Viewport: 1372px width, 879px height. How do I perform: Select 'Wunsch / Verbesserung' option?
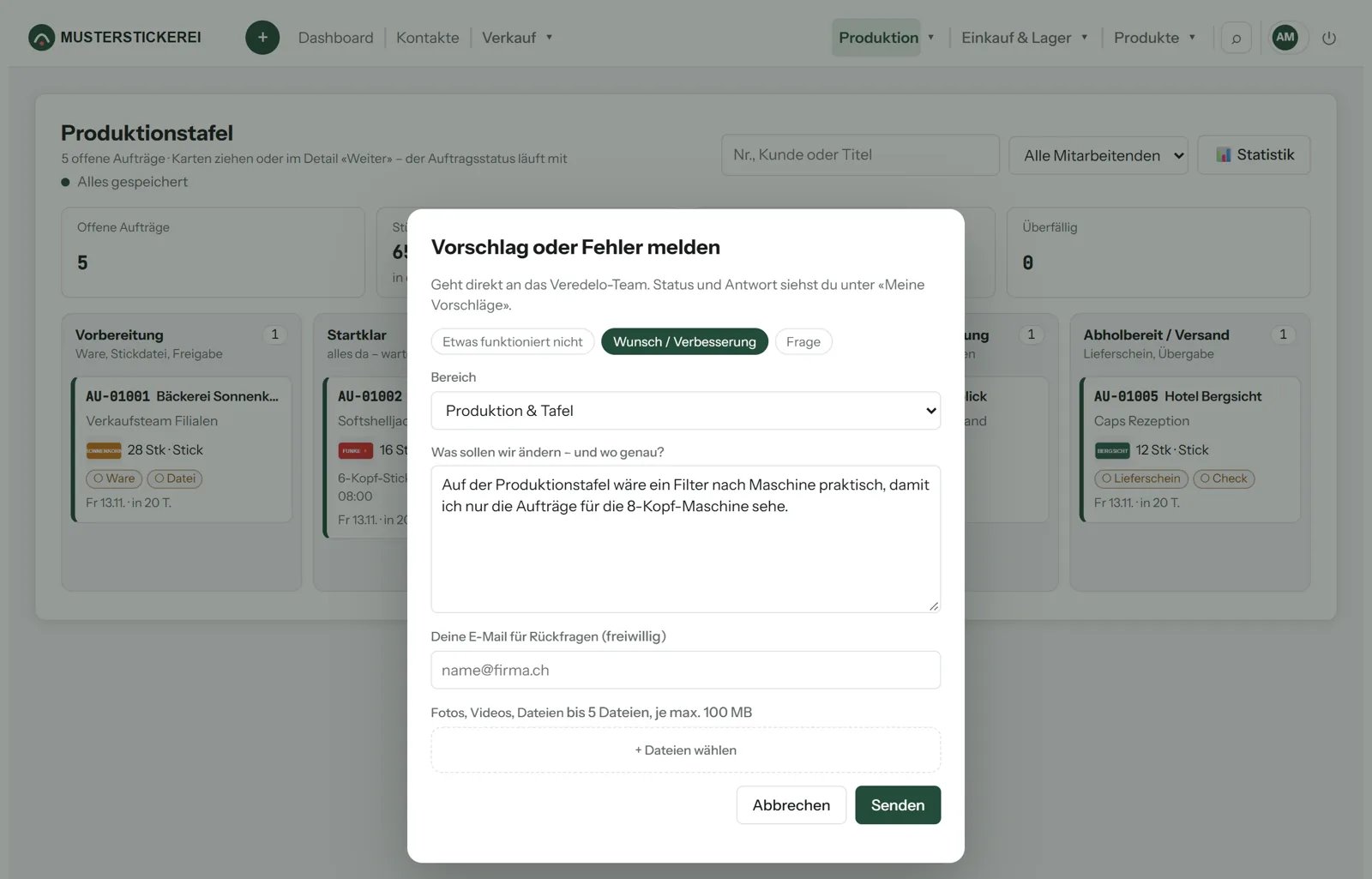[684, 341]
